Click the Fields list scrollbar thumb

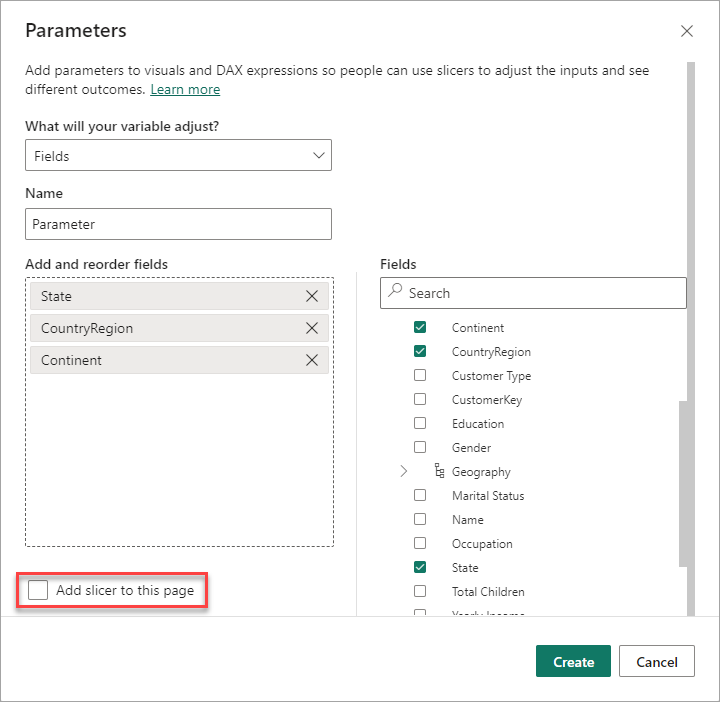[x=683, y=484]
